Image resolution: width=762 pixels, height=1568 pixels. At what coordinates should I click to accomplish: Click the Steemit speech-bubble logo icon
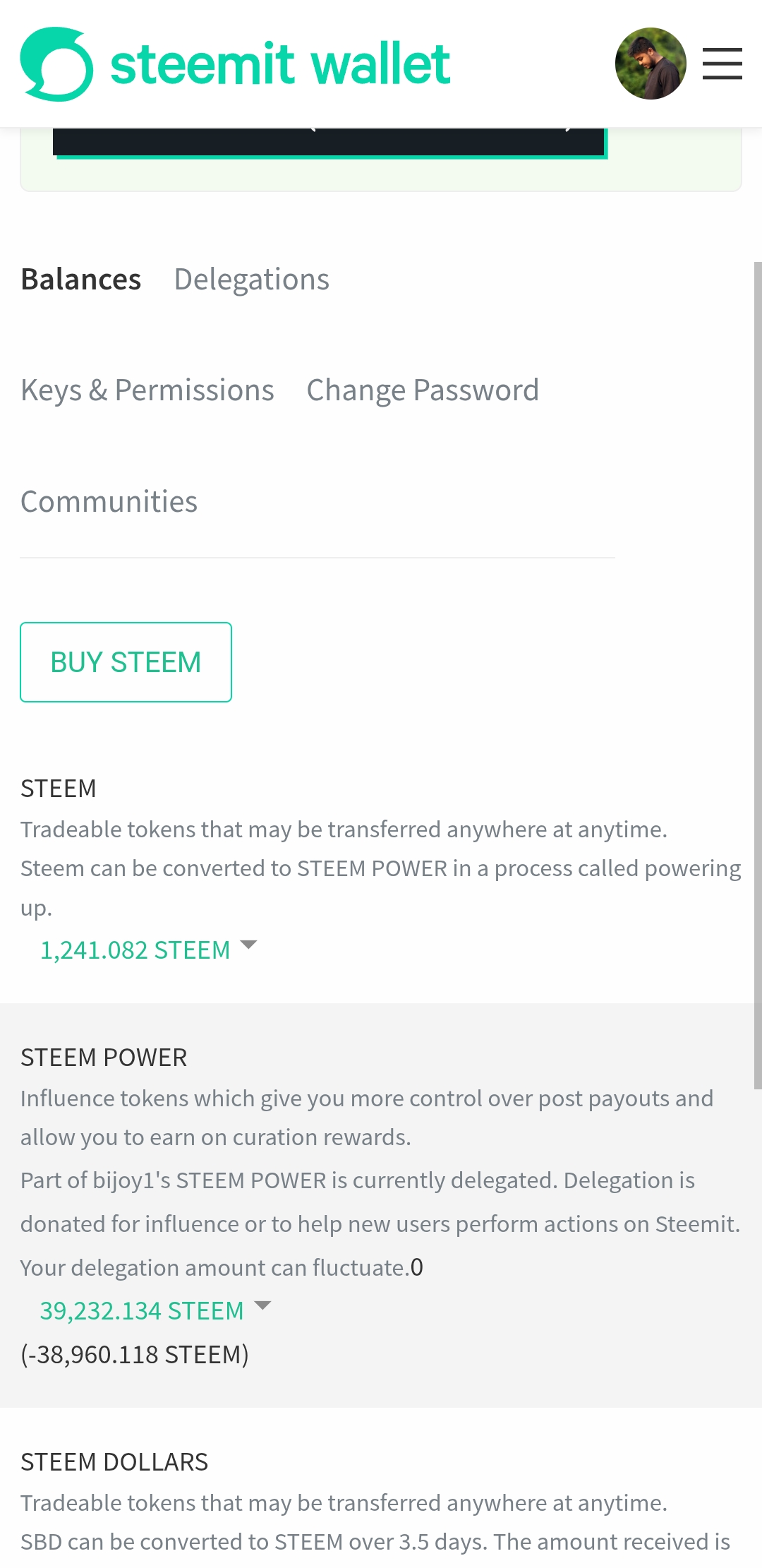[x=56, y=64]
